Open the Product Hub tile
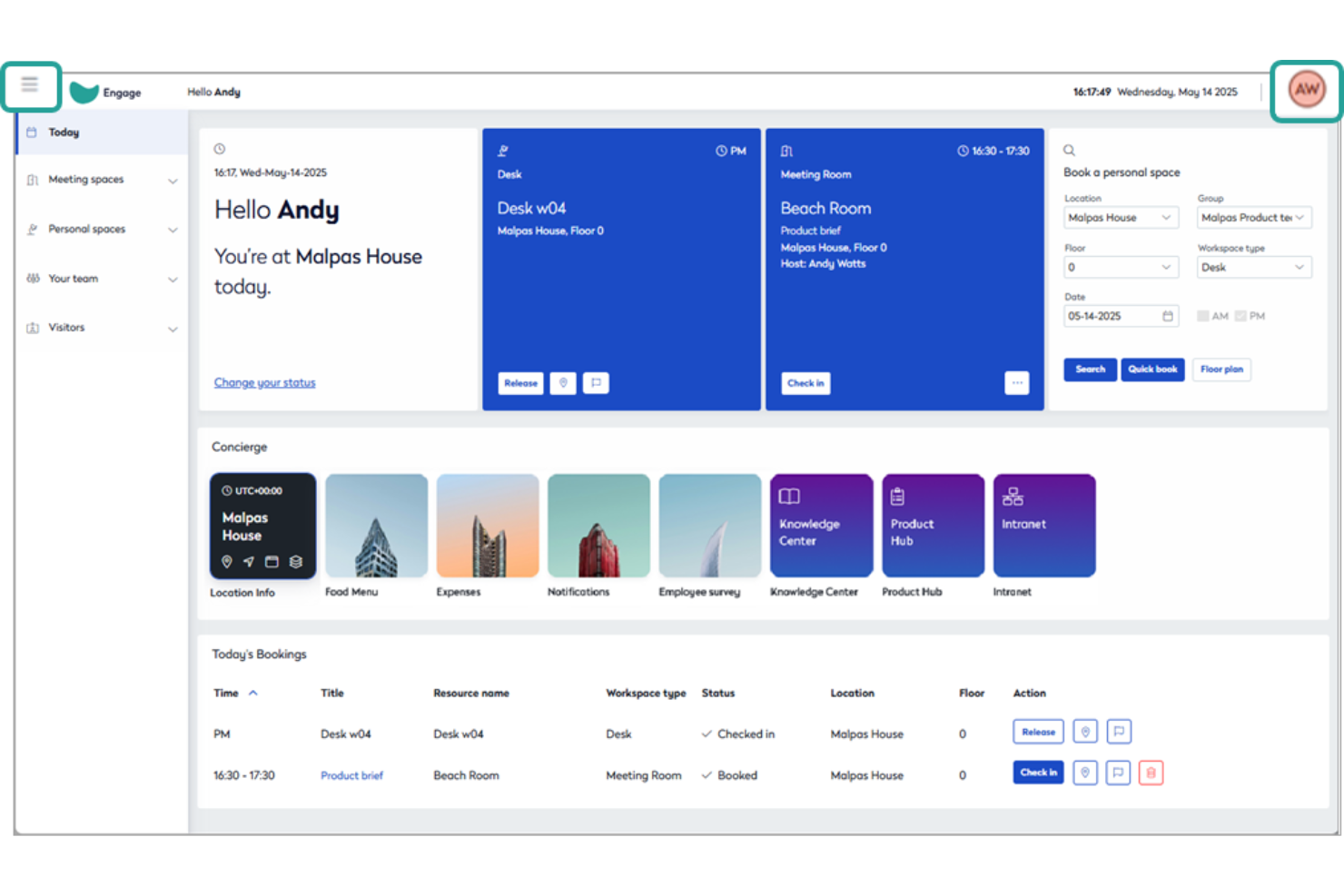Image resolution: width=1344 pixels, height=896 pixels. pos(933,526)
